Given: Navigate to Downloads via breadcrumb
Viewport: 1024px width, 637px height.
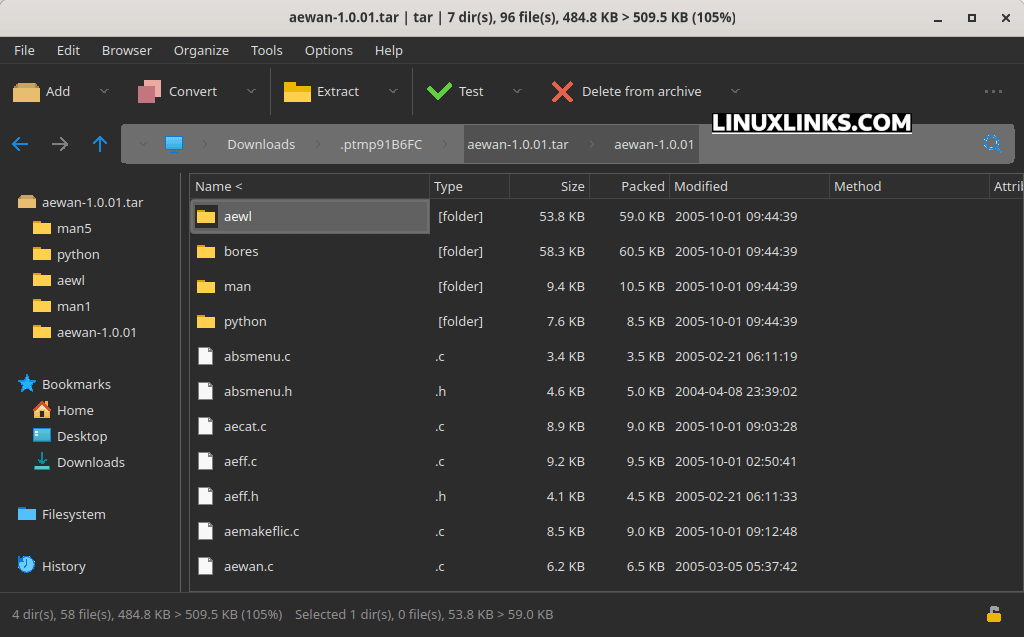Looking at the screenshot, I should [x=261, y=144].
